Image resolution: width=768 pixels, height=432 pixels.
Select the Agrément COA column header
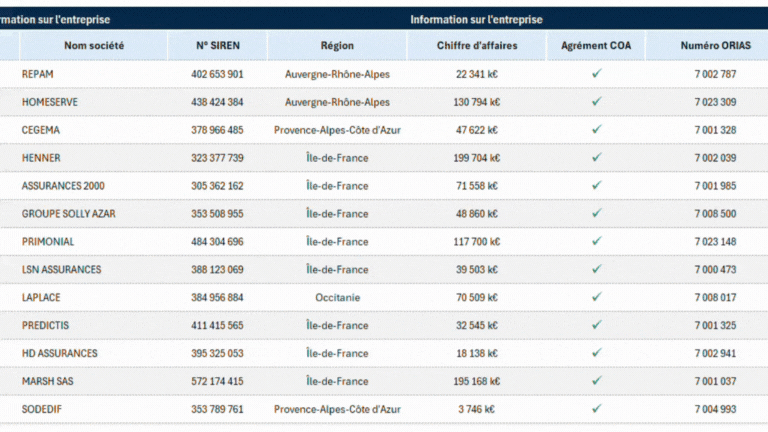click(596, 46)
